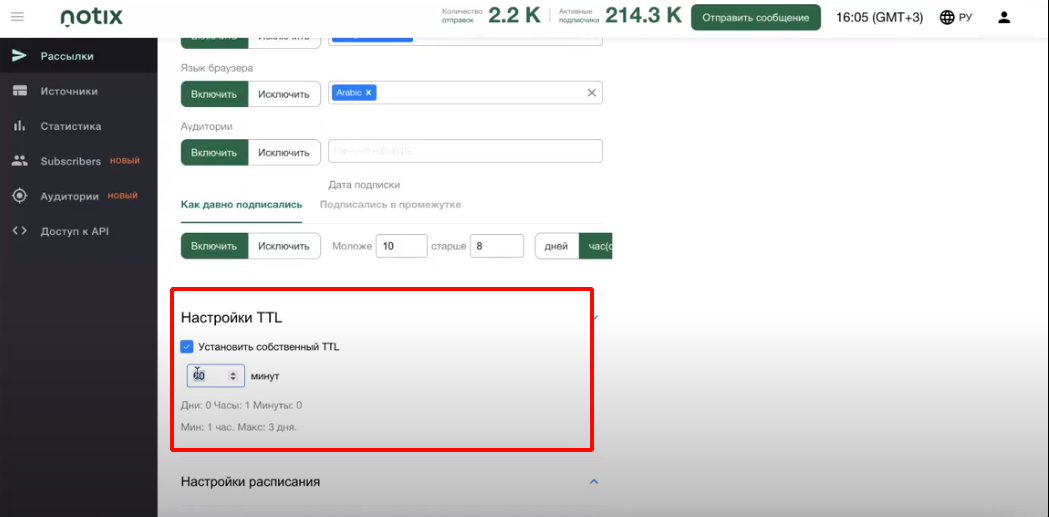Image resolution: width=1049 pixels, height=517 pixels.
Task: Clear the browser language field with X
Action: click(591, 93)
